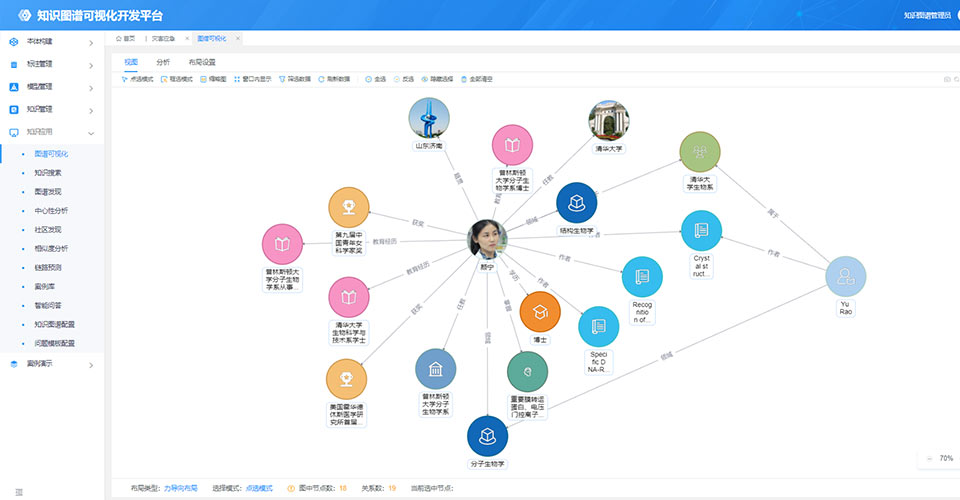The width and height of the screenshot is (960, 500).
Task: Click the 分子生物学 graph node
Action: click(x=487, y=436)
